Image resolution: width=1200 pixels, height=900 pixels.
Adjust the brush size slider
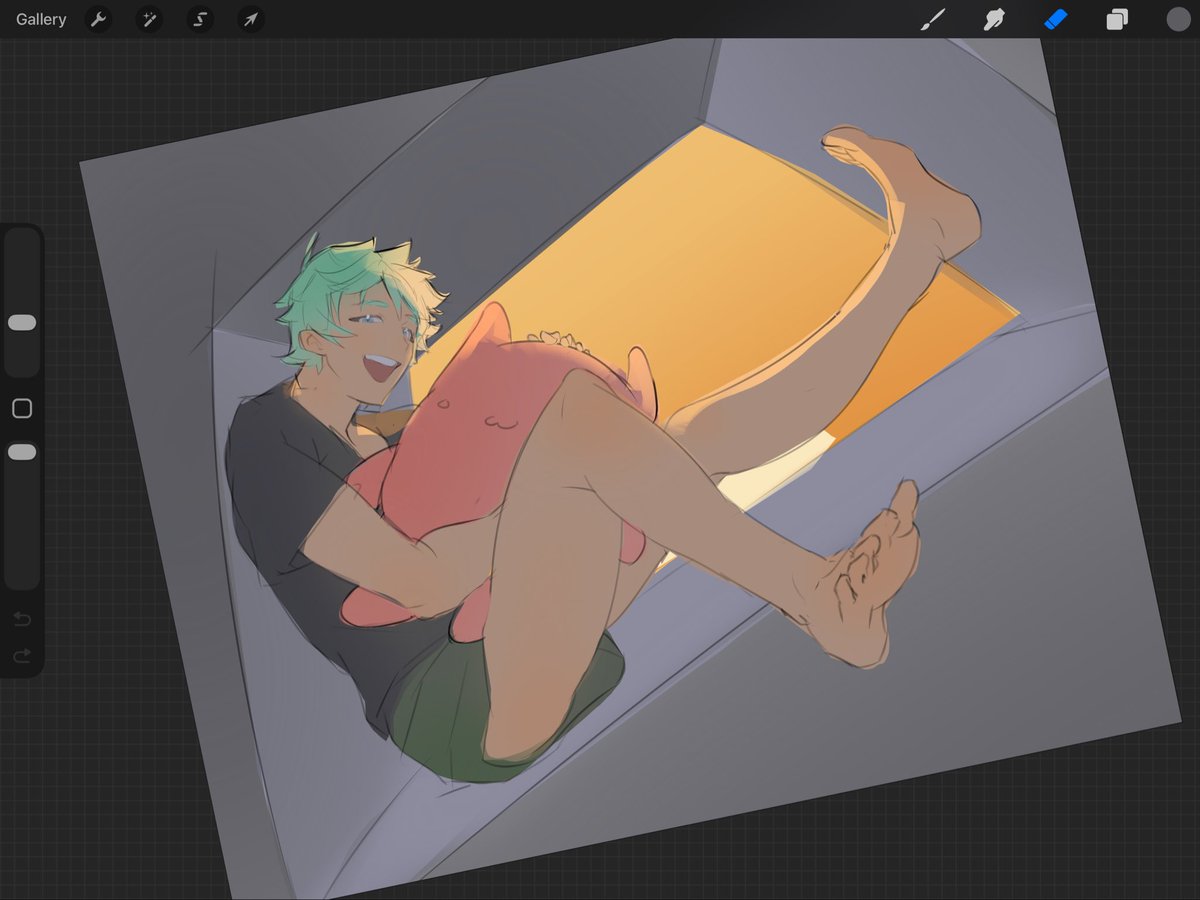pyautogui.click(x=22, y=322)
